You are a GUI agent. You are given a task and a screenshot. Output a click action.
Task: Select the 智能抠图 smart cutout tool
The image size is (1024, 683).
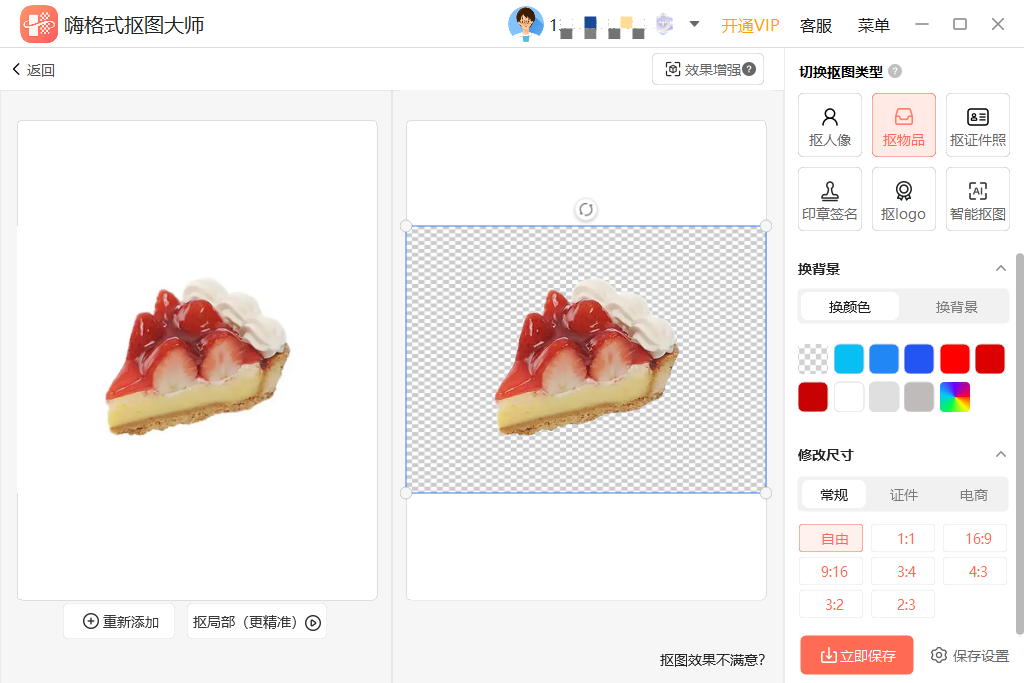click(977, 198)
